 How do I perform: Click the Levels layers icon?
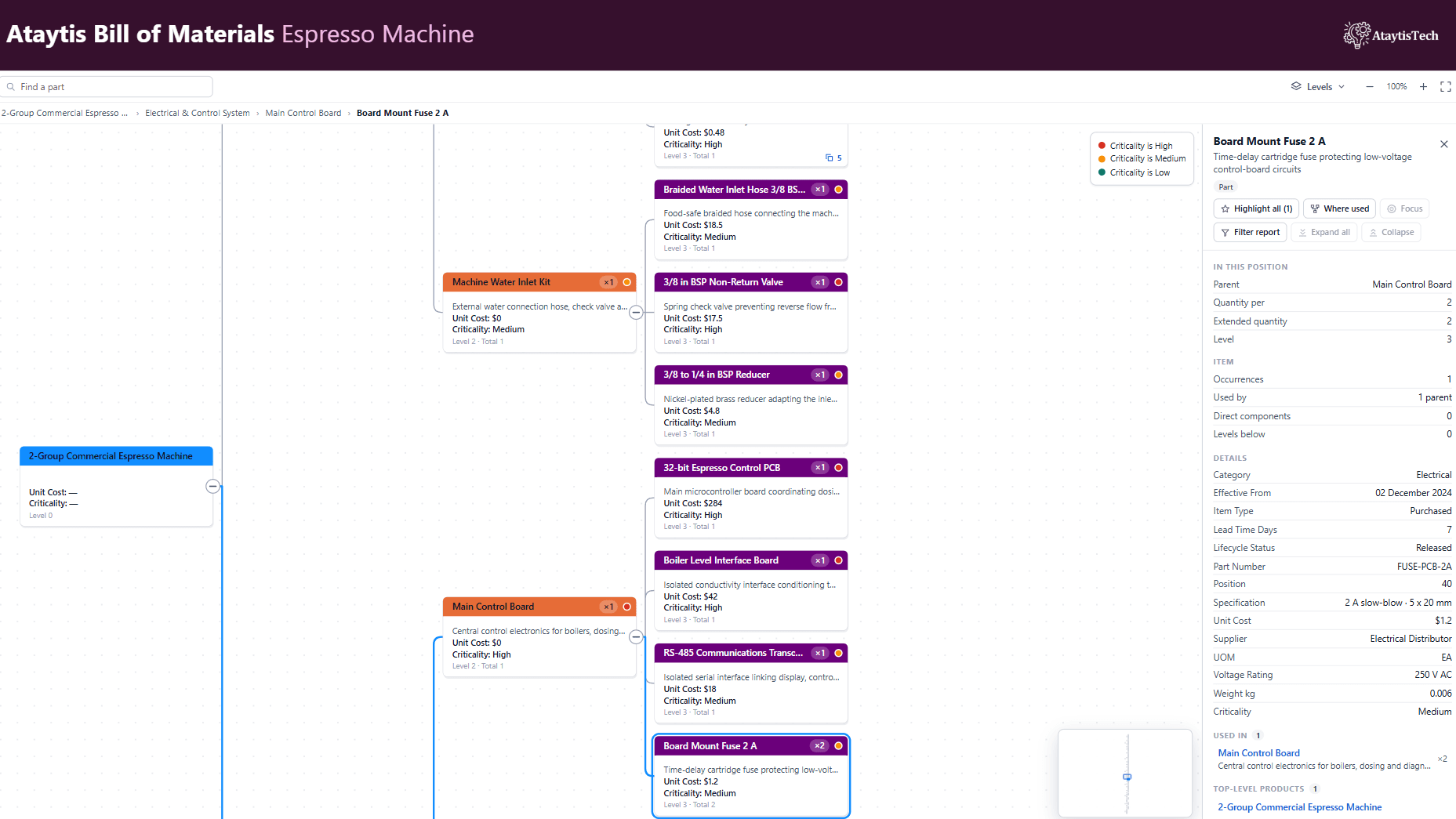click(1296, 86)
